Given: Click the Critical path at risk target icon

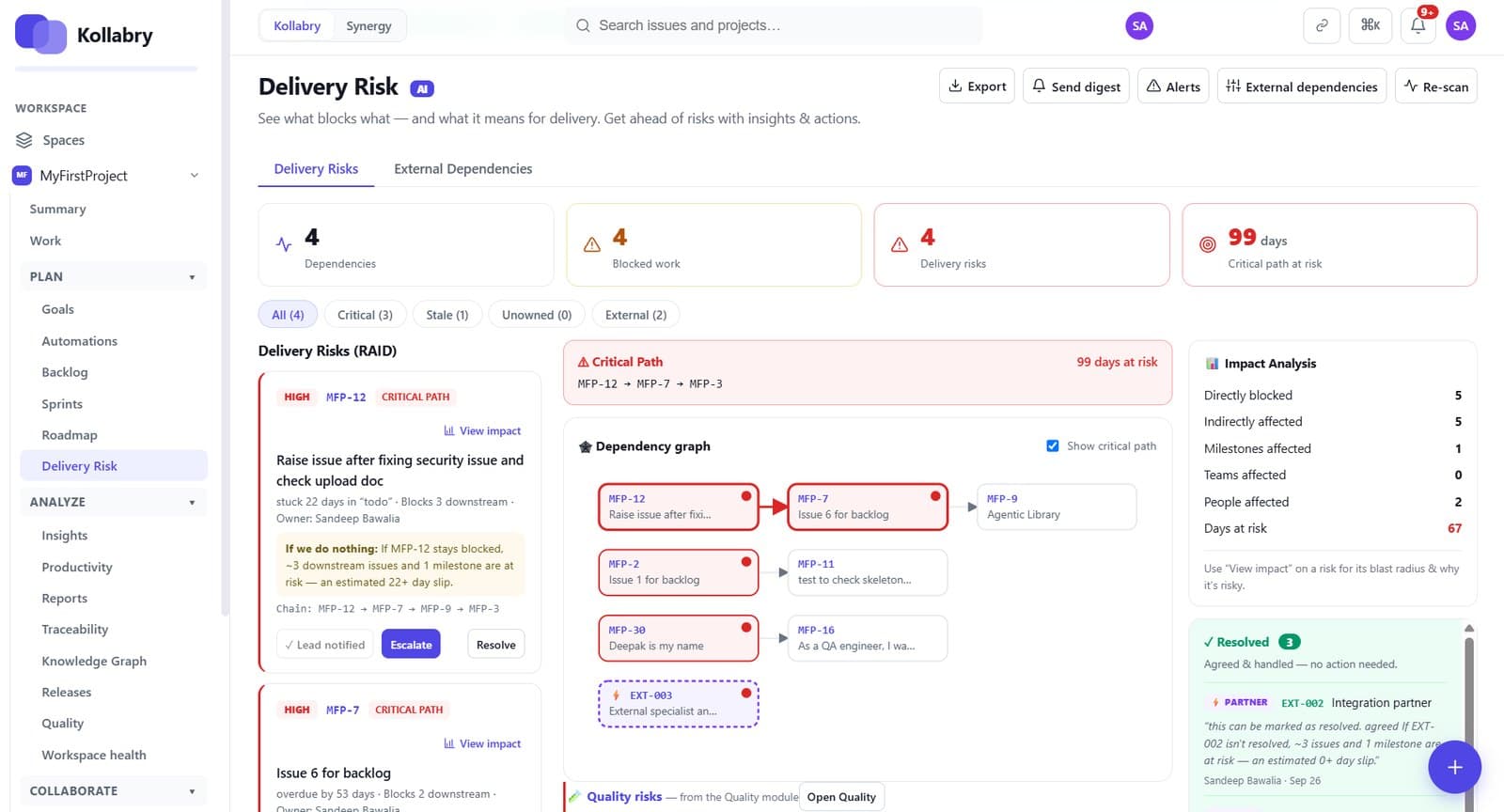Looking at the screenshot, I should [x=1208, y=244].
